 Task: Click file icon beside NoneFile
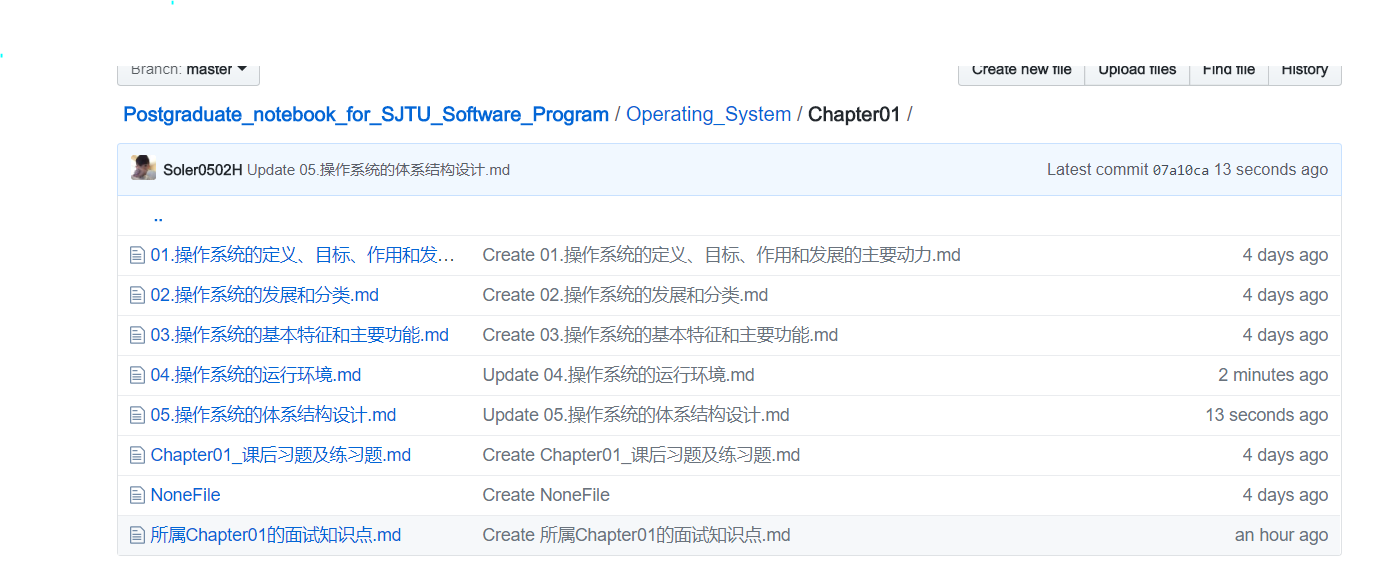click(137, 495)
